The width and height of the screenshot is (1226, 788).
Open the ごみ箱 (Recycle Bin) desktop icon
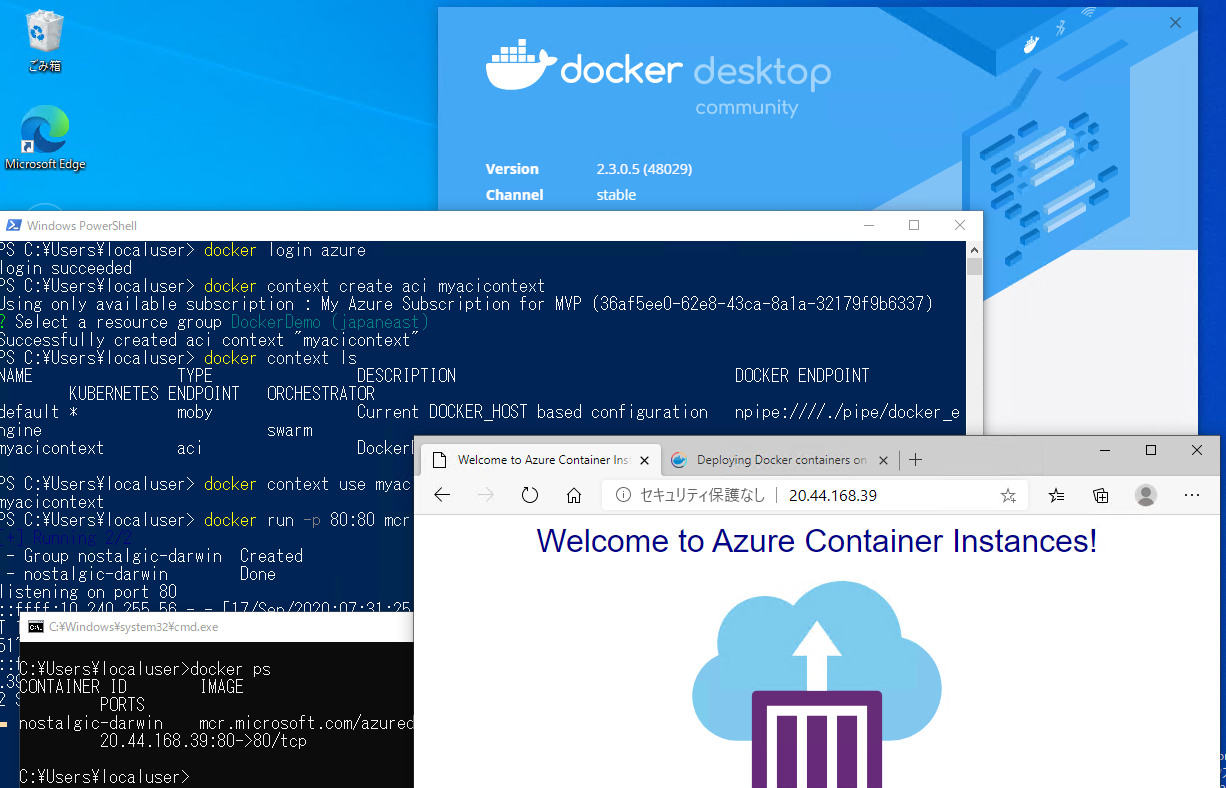click(x=44, y=30)
